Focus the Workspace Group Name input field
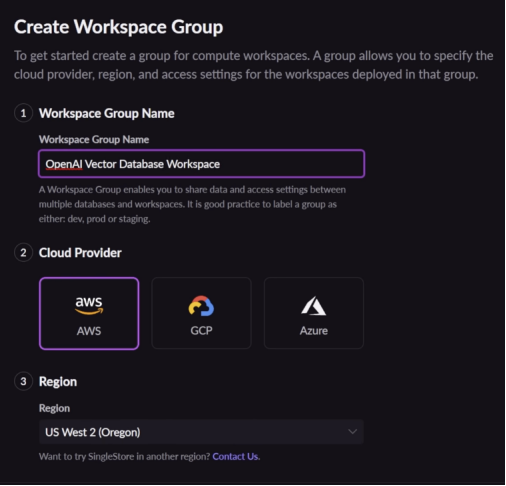Viewport: 506px width, 486px height. tap(202, 164)
